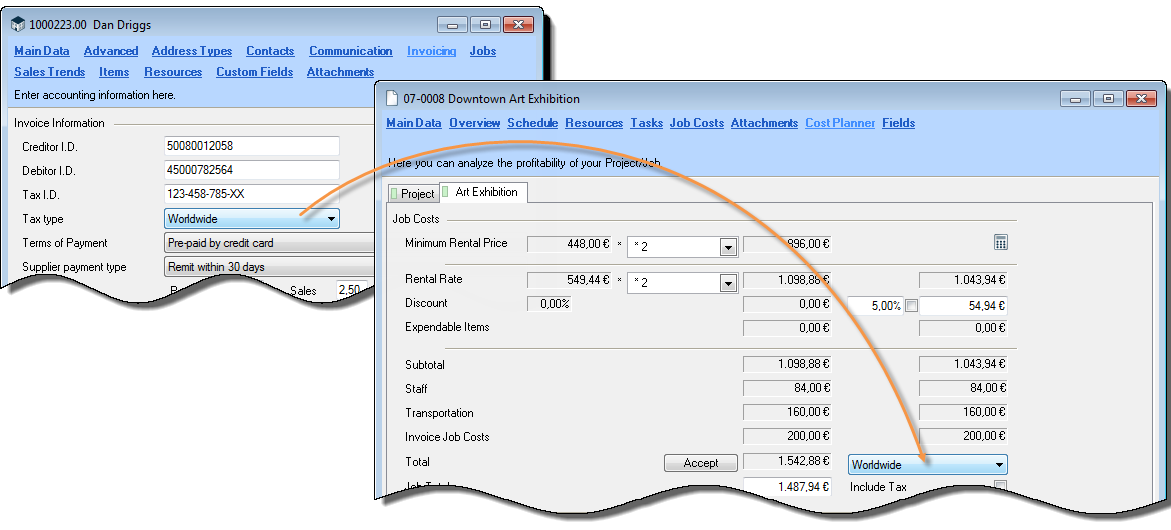Expand the Rental Rate multiplier dropdown
The image size is (1171, 530).
[728, 283]
